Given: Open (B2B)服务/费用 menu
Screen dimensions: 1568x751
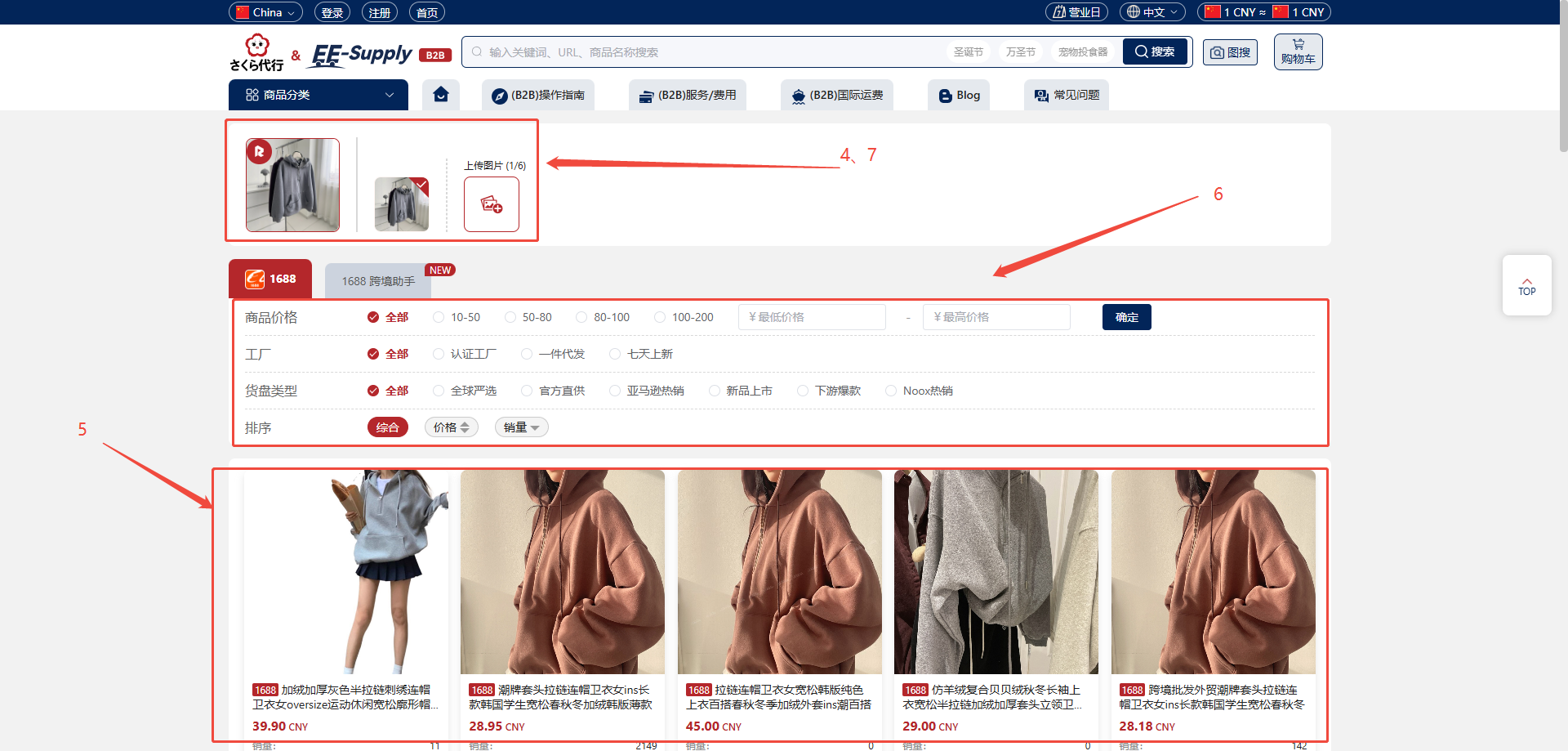Looking at the screenshot, I should click(x=688, y=95).
